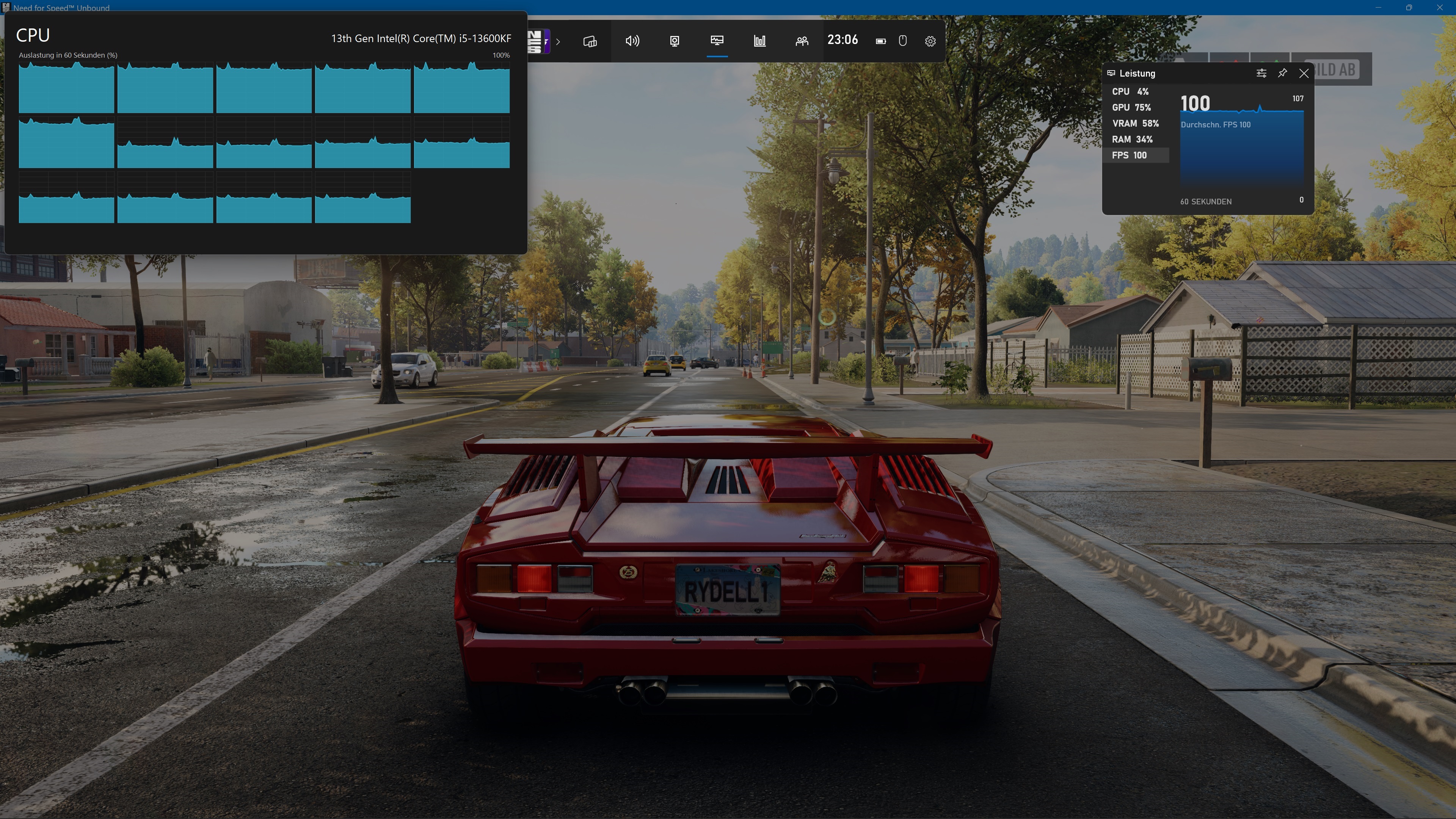The width and height of the screenshot is (1456, 819).
Task: Open Leistung widget performance options
Action: [1261, 74]
